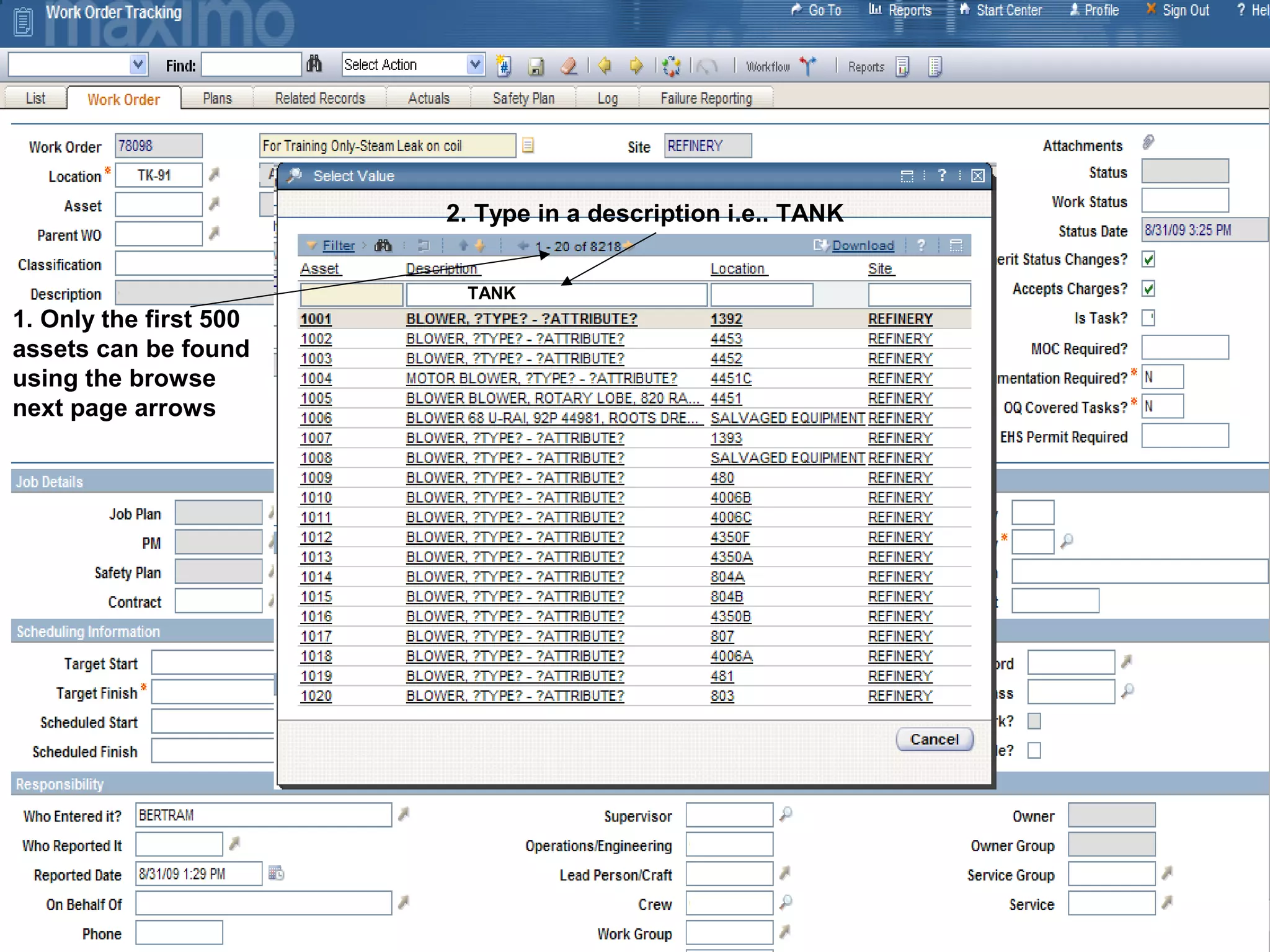Screen dimensions: 1270x952
Task: Click the Workflow routing icon
Action: (808, 66)
